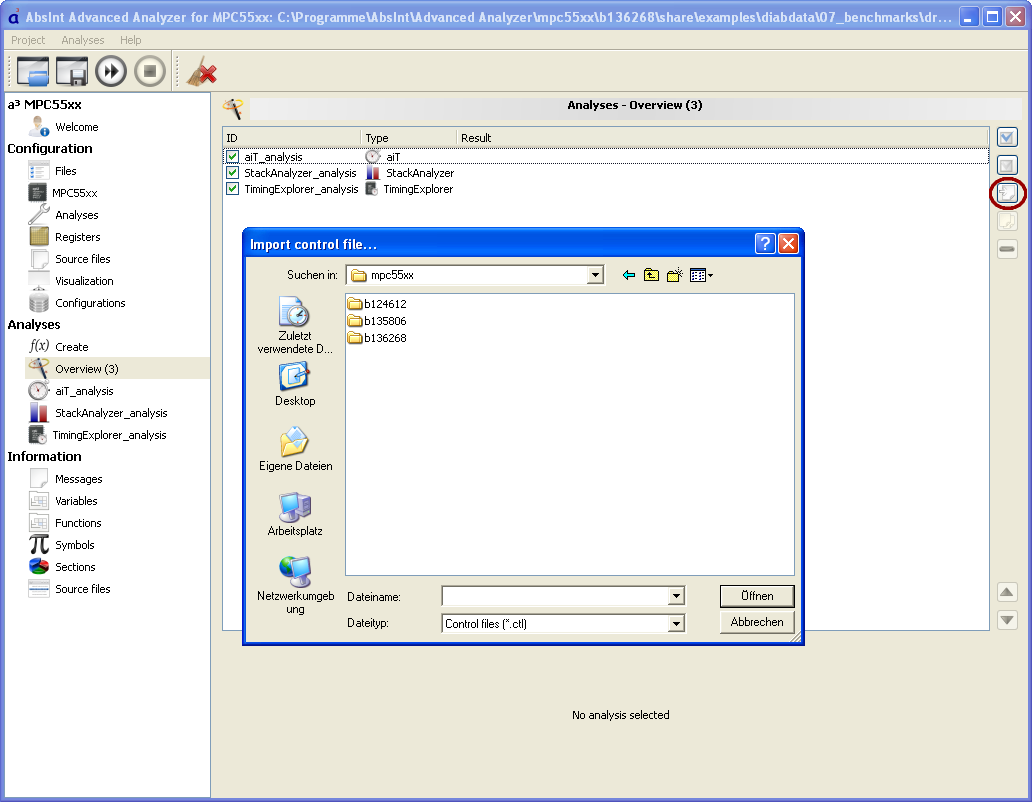Open Source files under Information
1032x802 pixels.
pos(82,589)
